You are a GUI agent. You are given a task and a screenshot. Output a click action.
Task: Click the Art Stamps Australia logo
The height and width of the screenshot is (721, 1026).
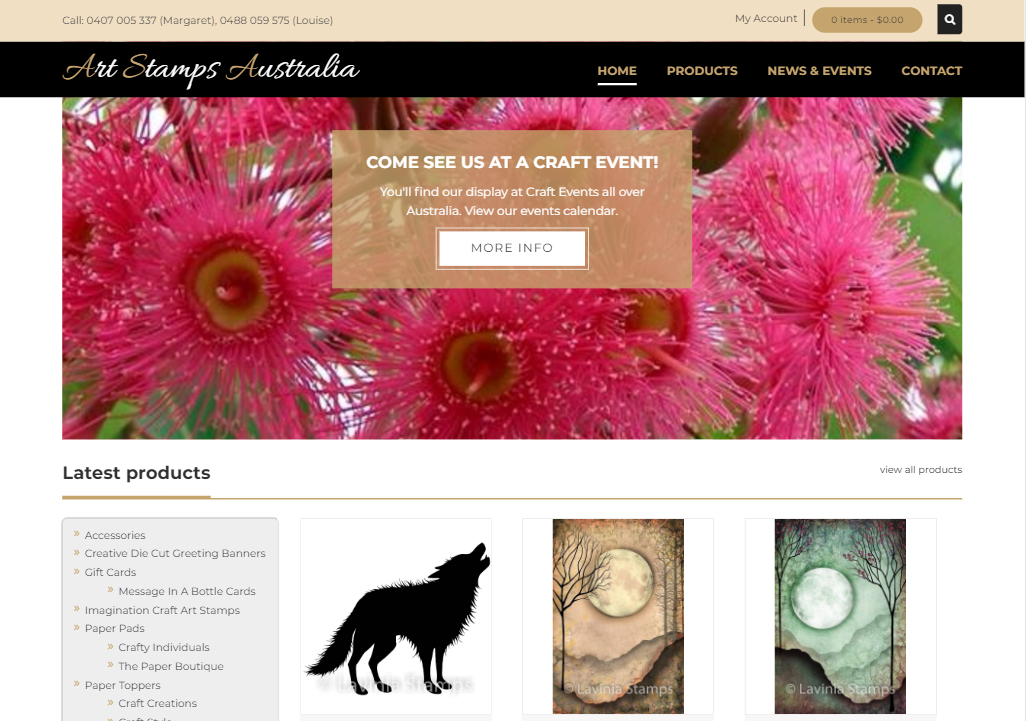click(211, 69)
